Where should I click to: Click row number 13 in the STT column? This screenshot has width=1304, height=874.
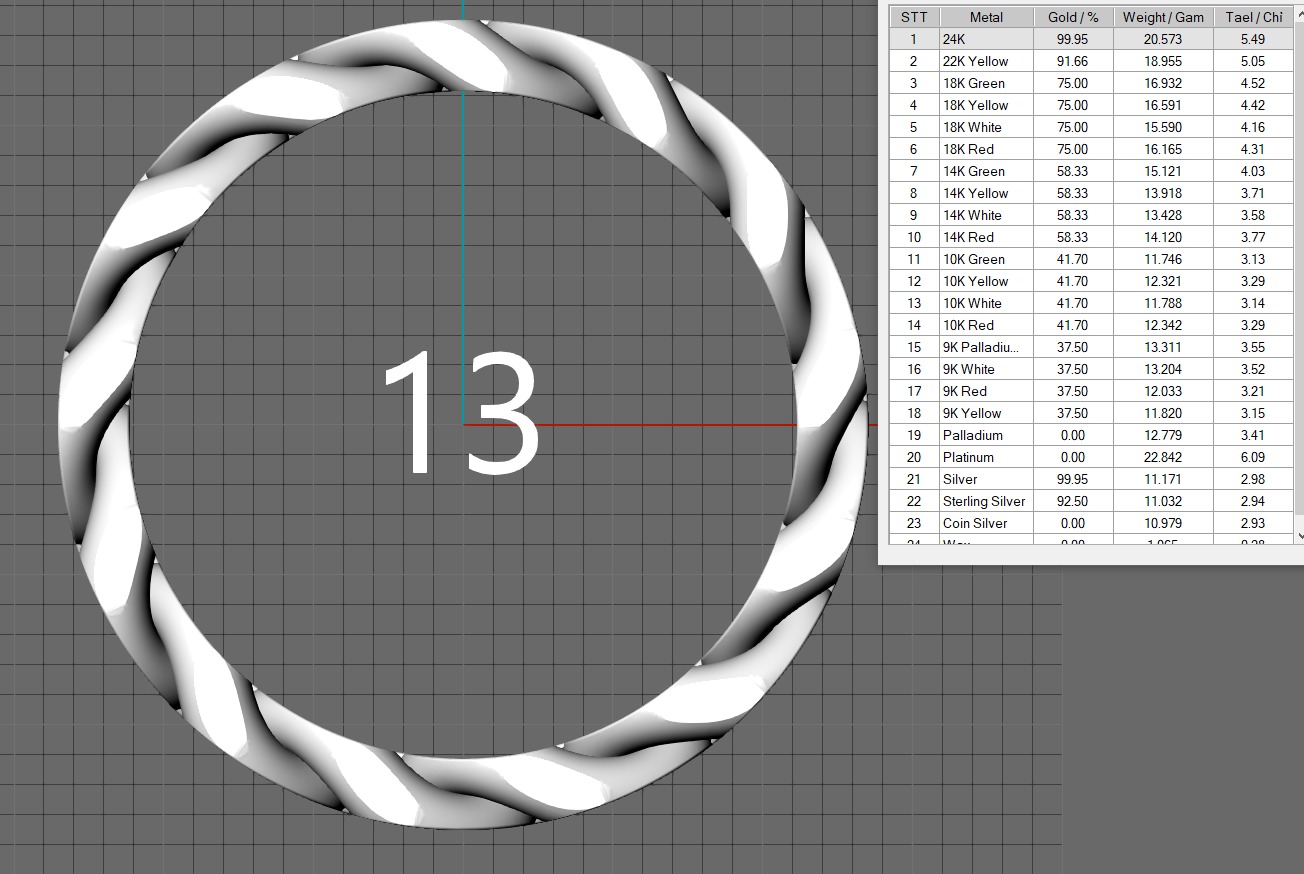pyautogui.click(x=914, y=303)
